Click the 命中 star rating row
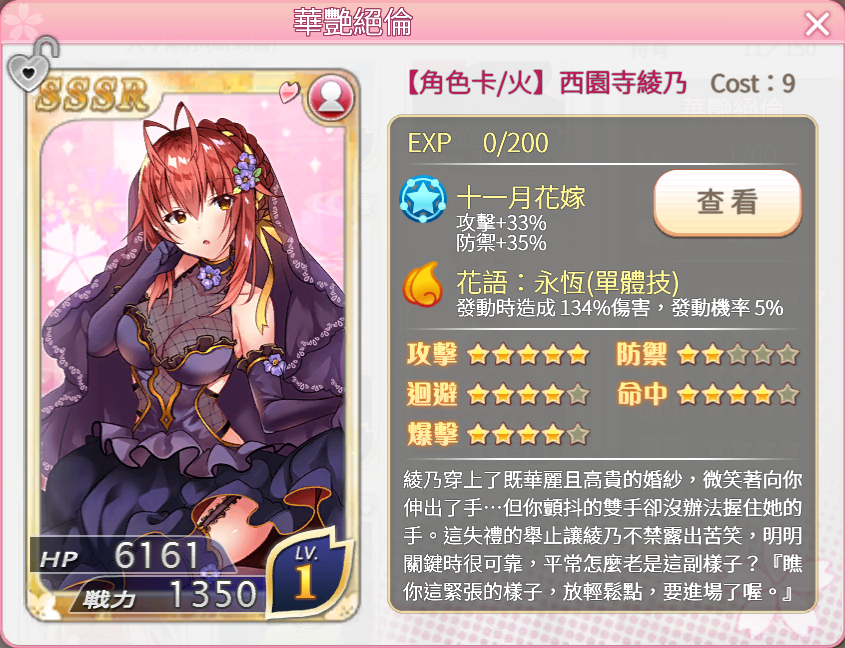Screen dimensions: 845x648 (x=708, y=395)
